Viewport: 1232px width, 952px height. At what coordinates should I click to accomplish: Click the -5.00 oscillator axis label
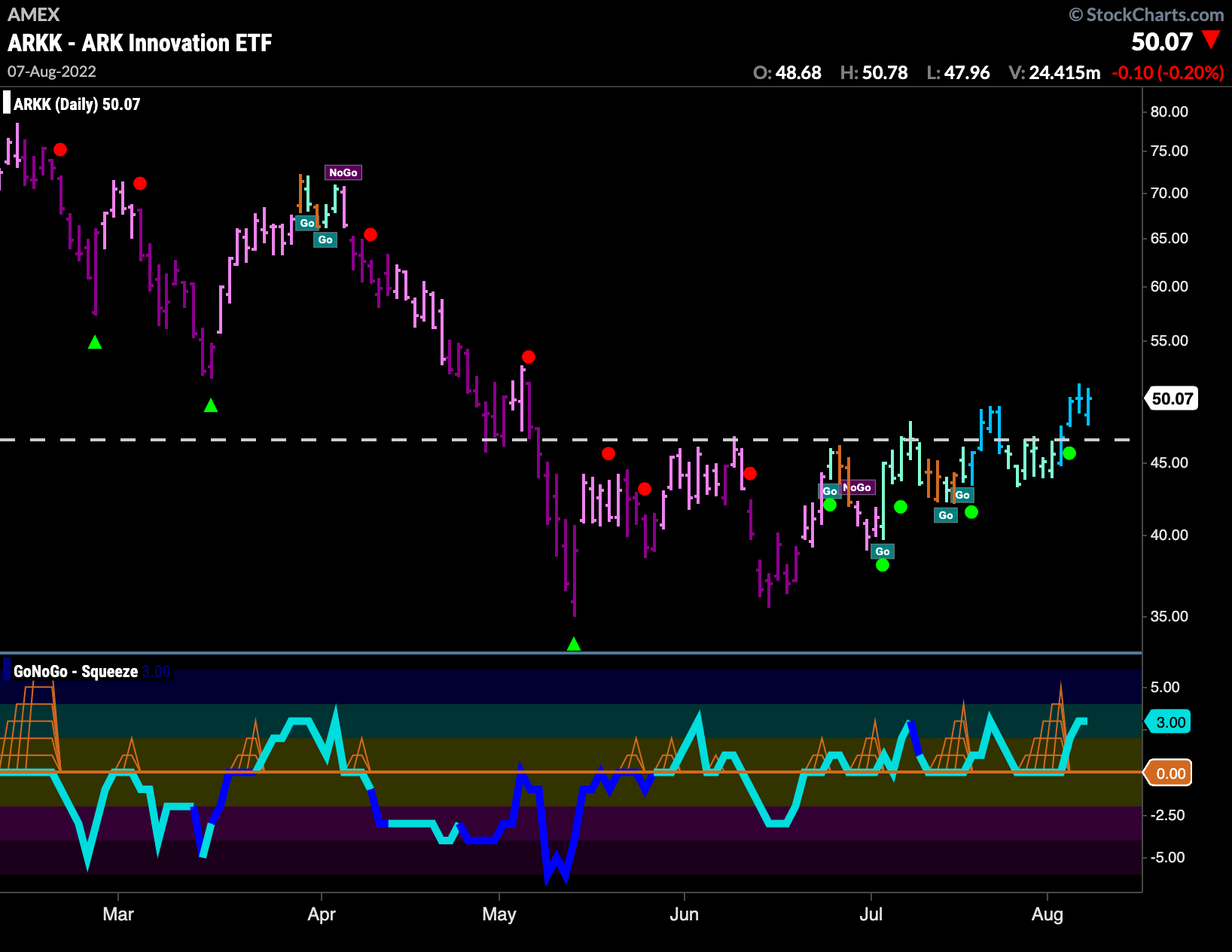pyautogui.click(x=1167, y=857)
